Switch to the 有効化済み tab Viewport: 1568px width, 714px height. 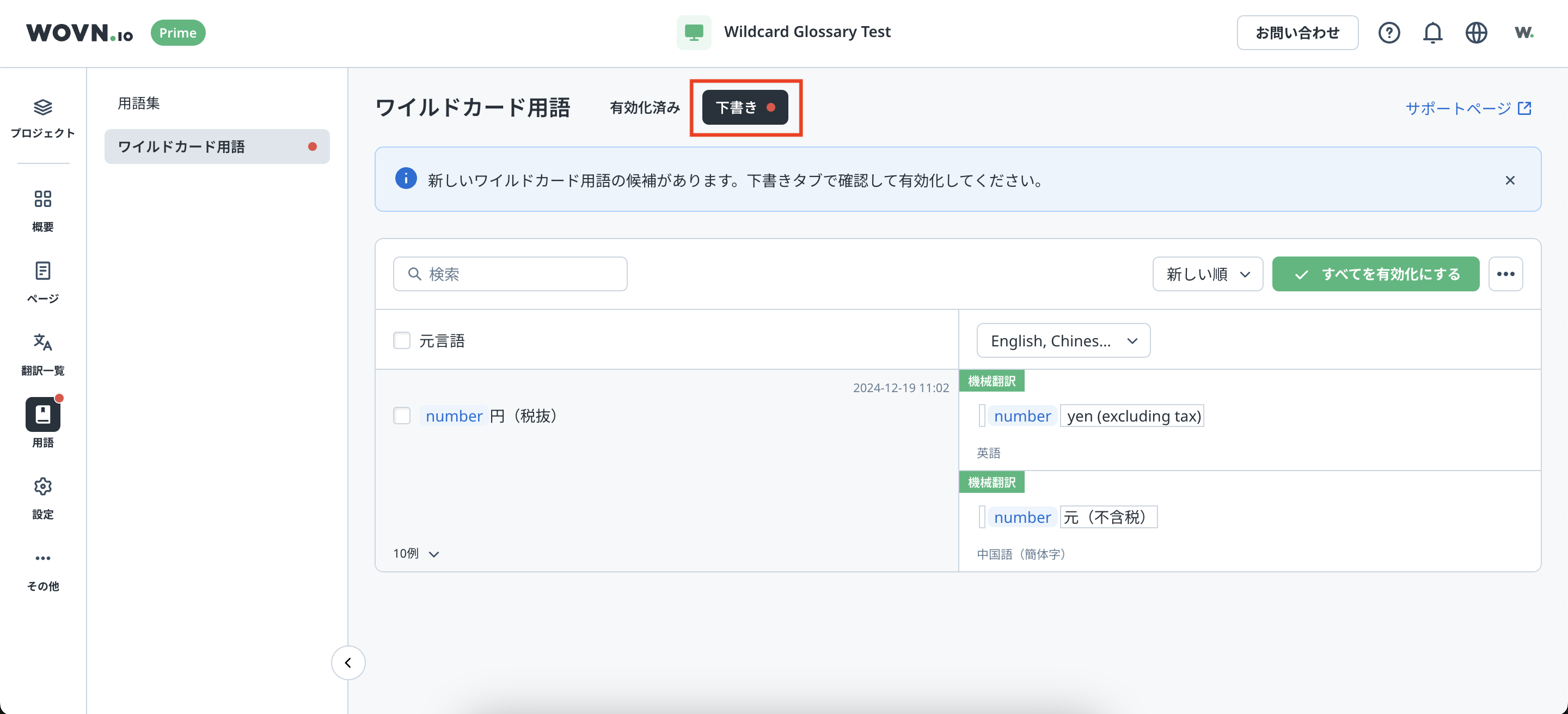click(x=644, y=108)
